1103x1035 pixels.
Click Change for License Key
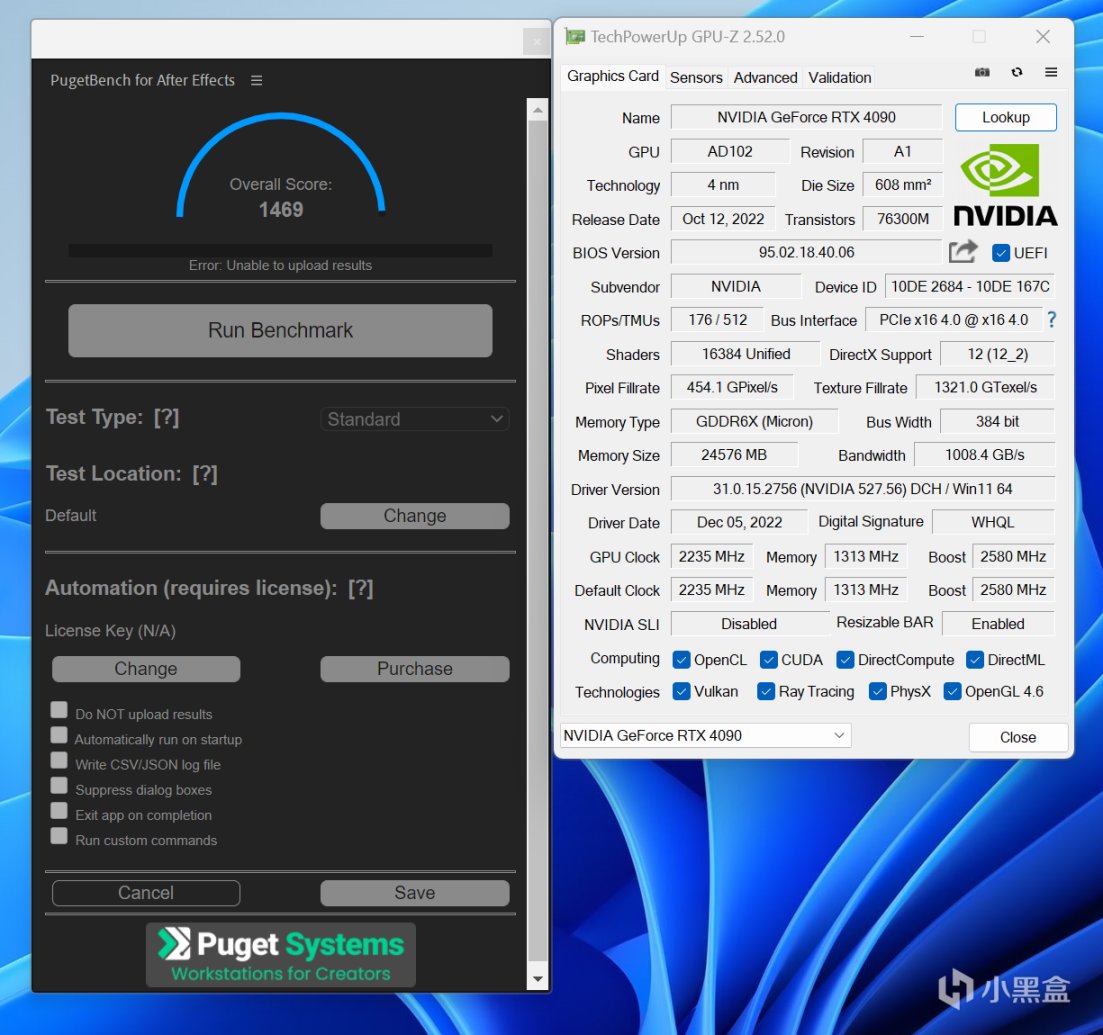point(146,669)
